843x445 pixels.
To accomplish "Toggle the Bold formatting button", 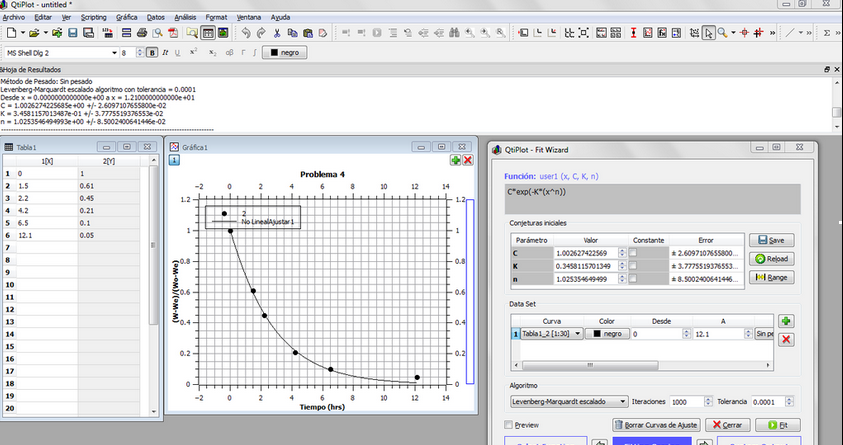I will tap(152, 53).
